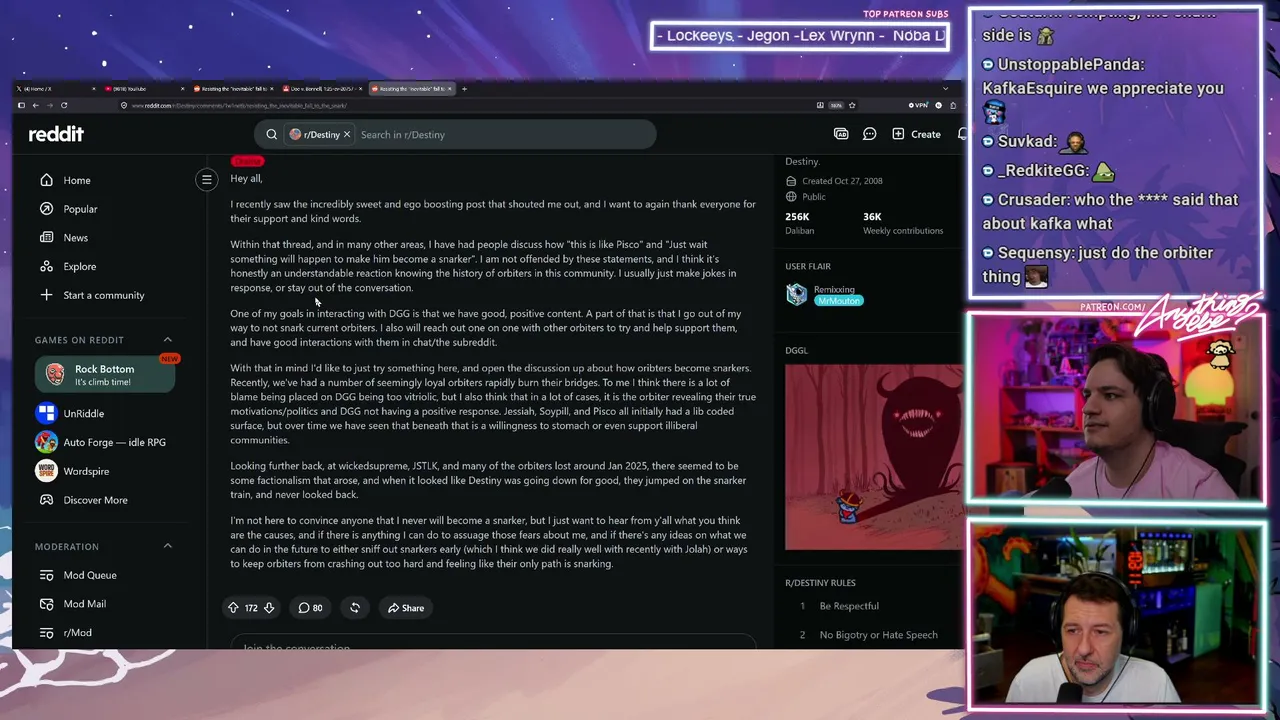Viewport: 1280px width, 720px height.
Task: Collapse the left navigation sidebar
Action: (x=207, y=180)
